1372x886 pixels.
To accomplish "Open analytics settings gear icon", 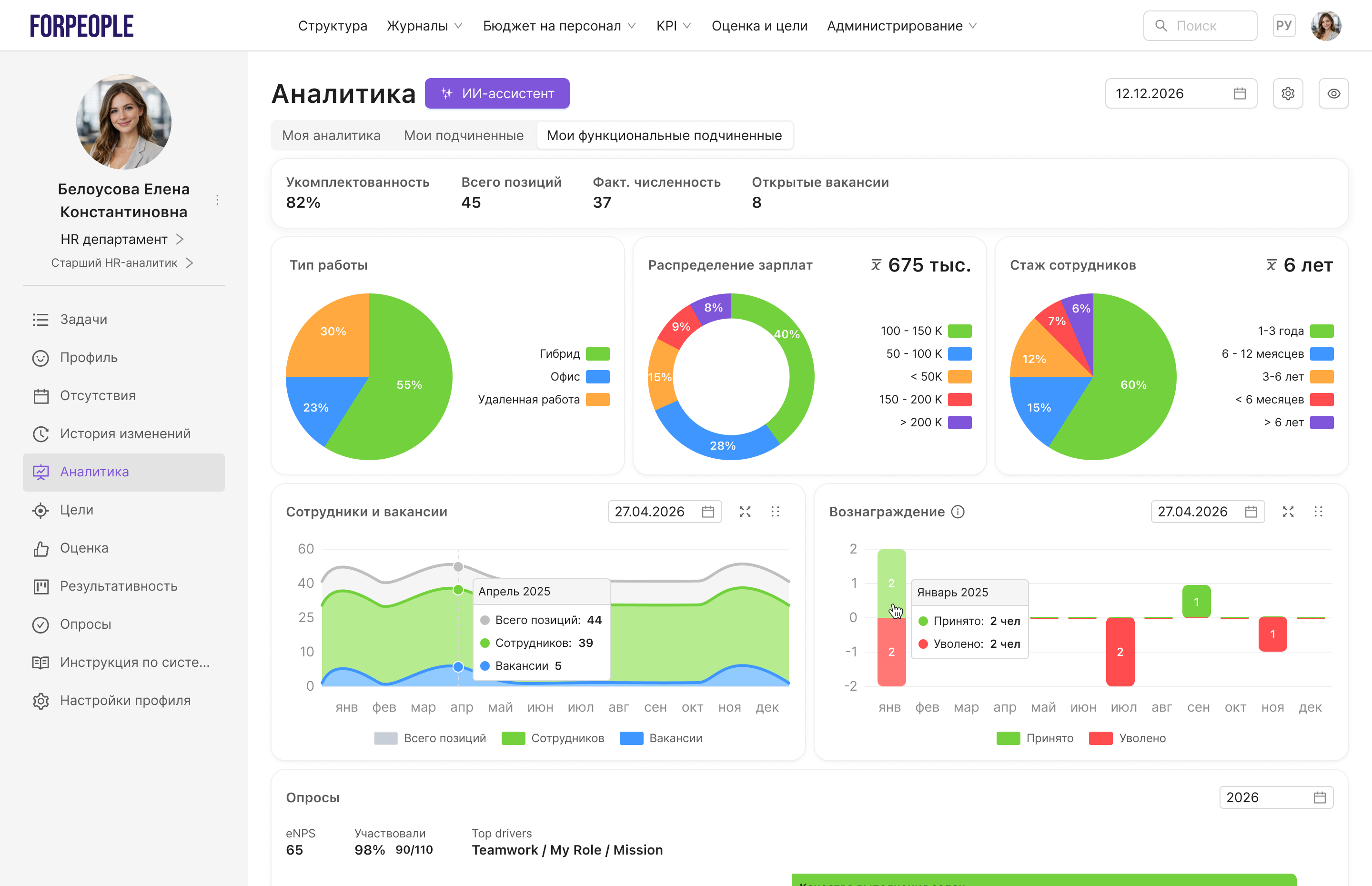I will pyautogui.click(x=1287, y=93).
